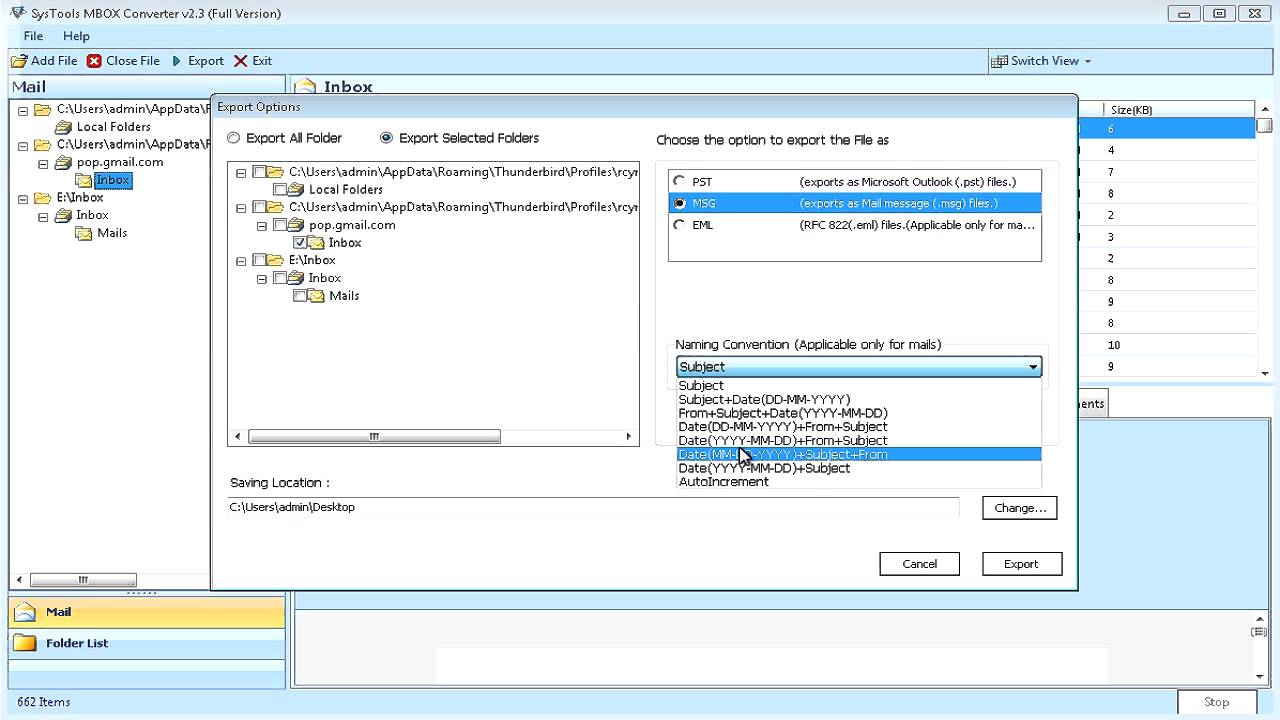Collapse the pop.gmail.com node in dialog tree
The width and height of the screenshot is (1280, 720).
[262, 225]
